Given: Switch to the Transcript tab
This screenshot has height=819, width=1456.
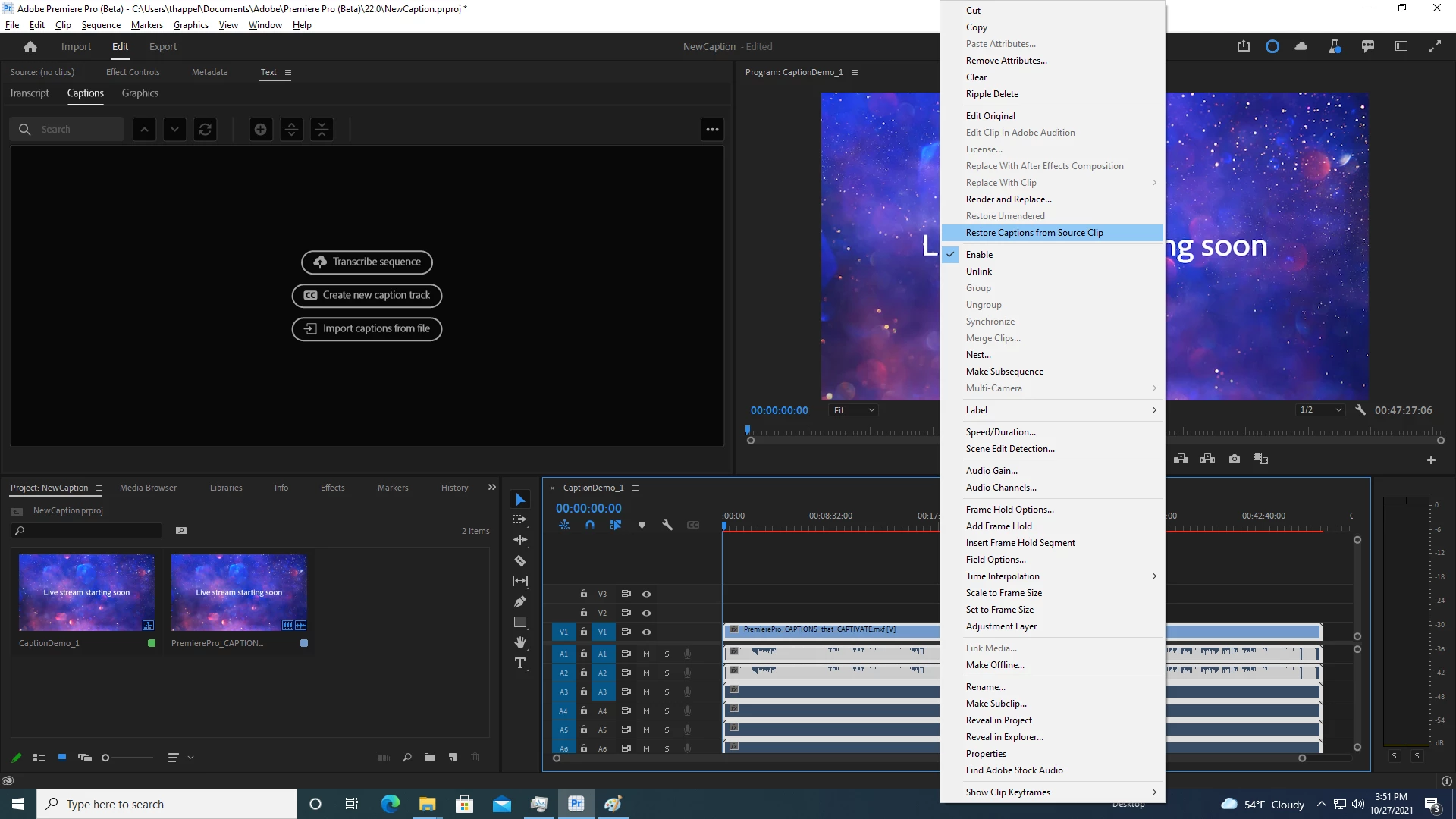Looking at the screenshot, I should pyautogui.click(x=29, y=93).
